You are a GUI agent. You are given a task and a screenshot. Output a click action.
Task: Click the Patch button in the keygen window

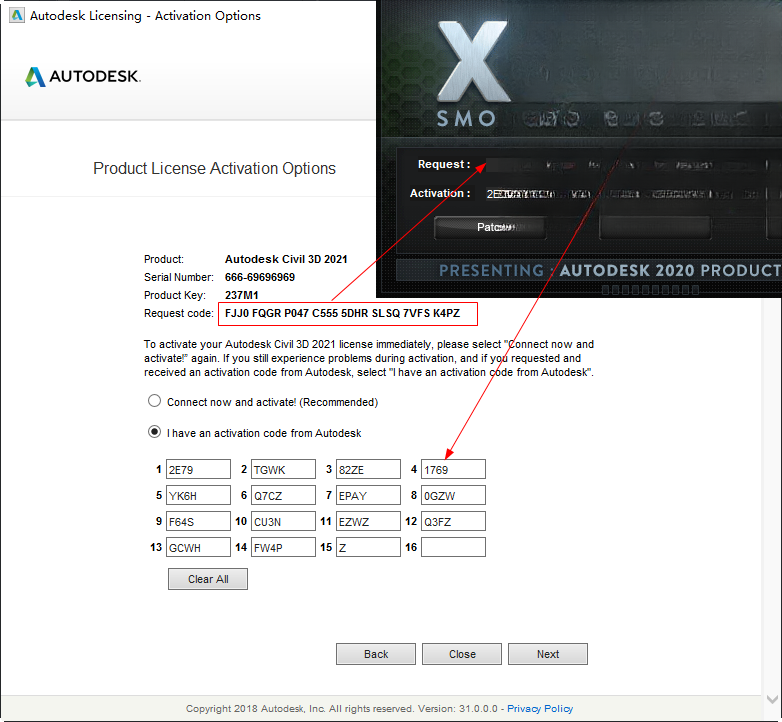(490, 227)
